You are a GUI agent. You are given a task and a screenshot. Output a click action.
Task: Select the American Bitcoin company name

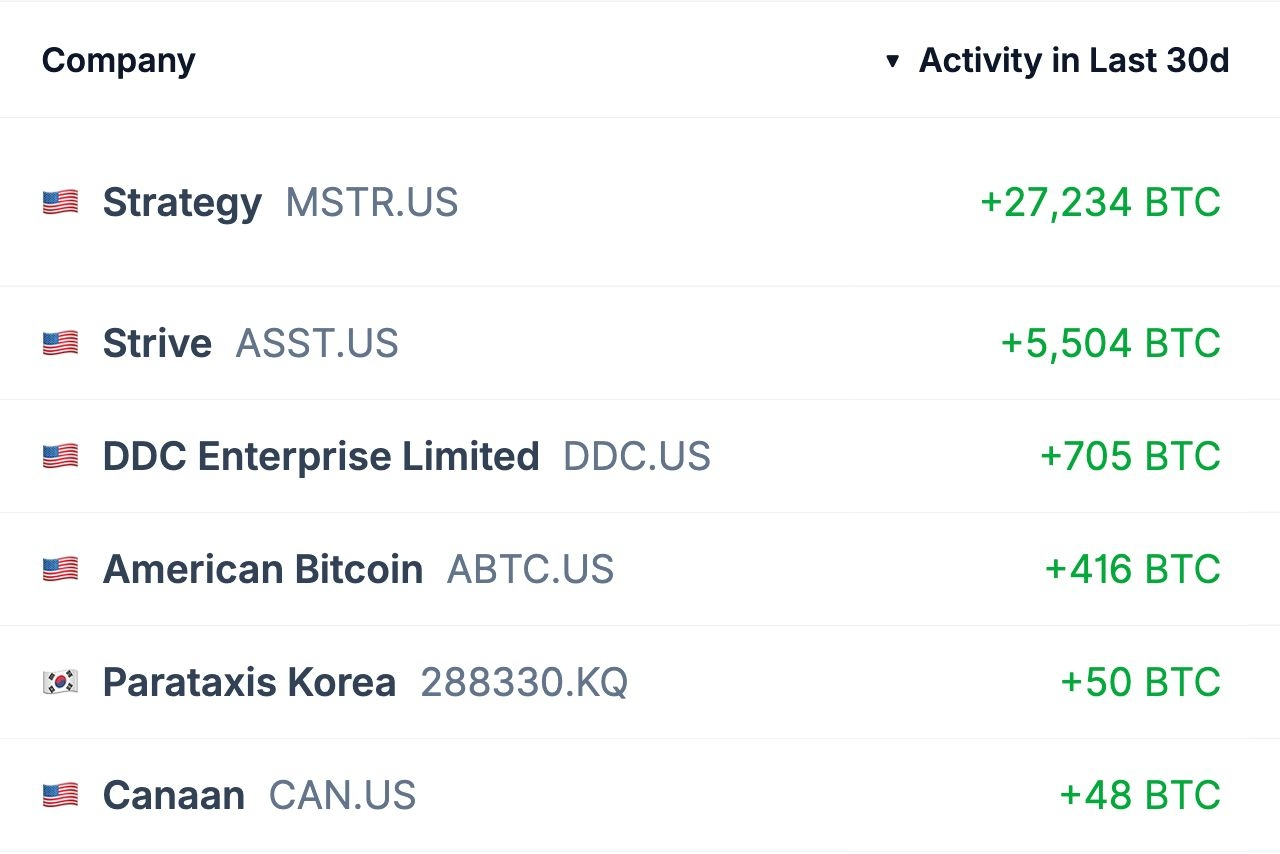pyautogui.click(x=263, y=570)
